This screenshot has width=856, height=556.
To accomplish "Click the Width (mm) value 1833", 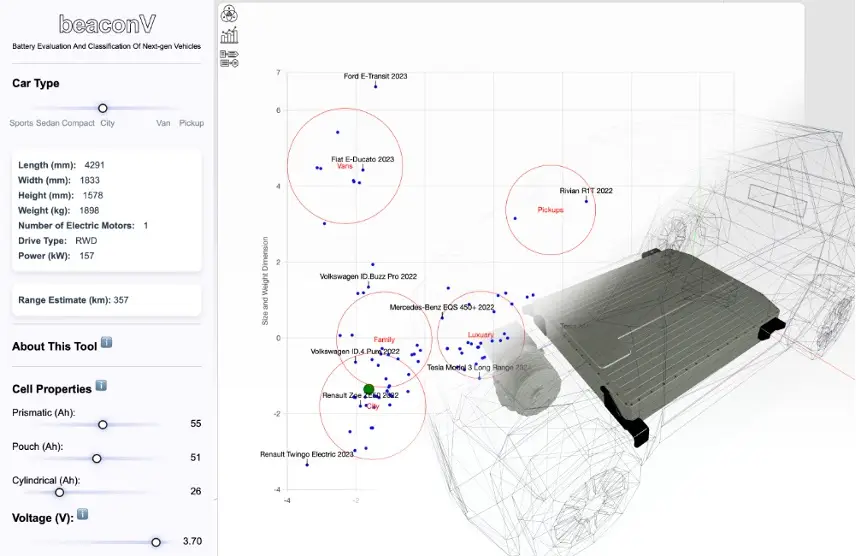I will (x=90, y=180).
